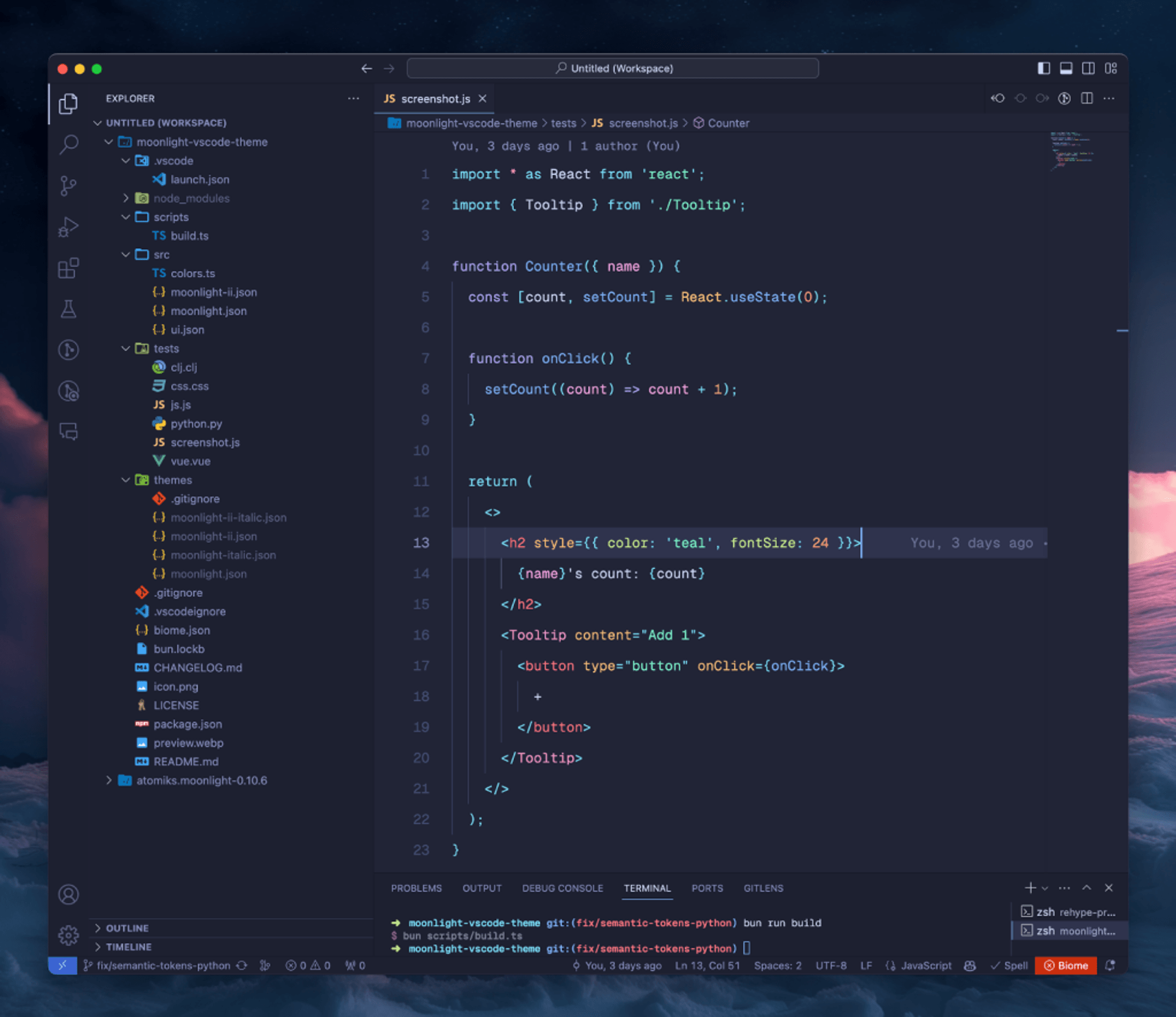Screen dimensions: 1176x1017
Task: Open the Search view in activity bar
Action: 68,144
